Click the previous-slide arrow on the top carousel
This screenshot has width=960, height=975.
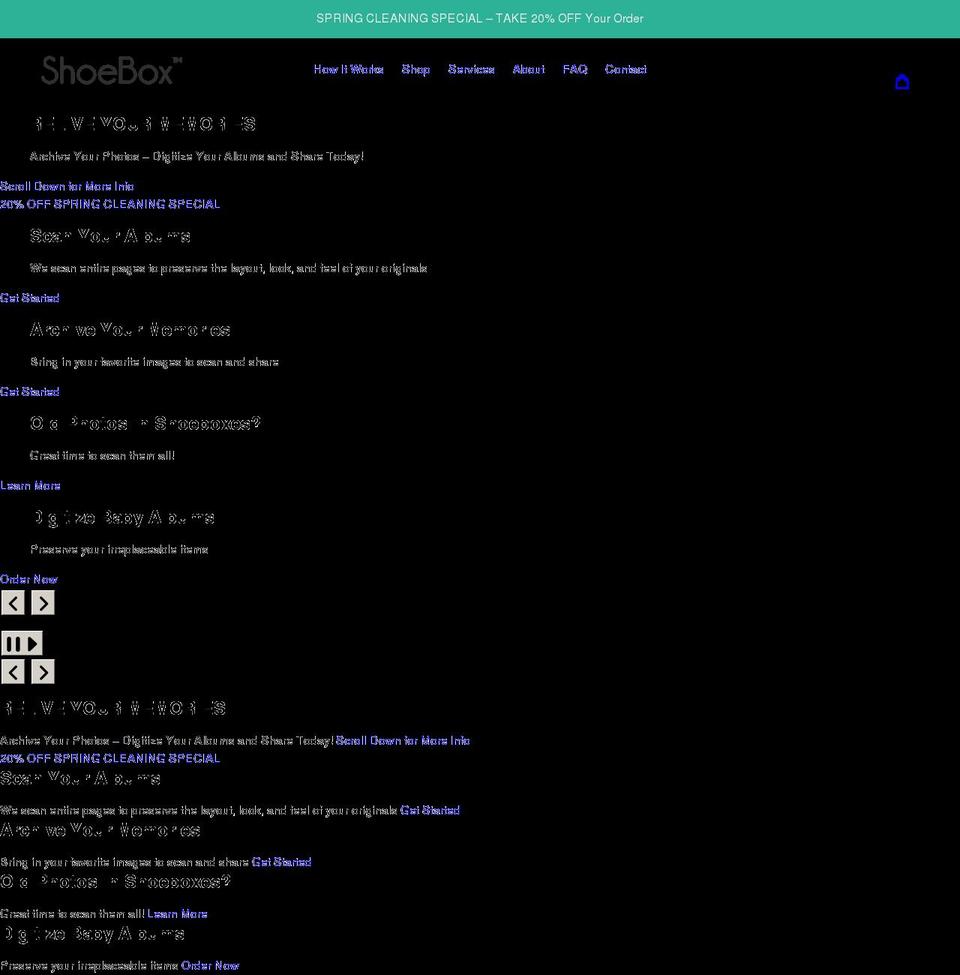(13, 602)
